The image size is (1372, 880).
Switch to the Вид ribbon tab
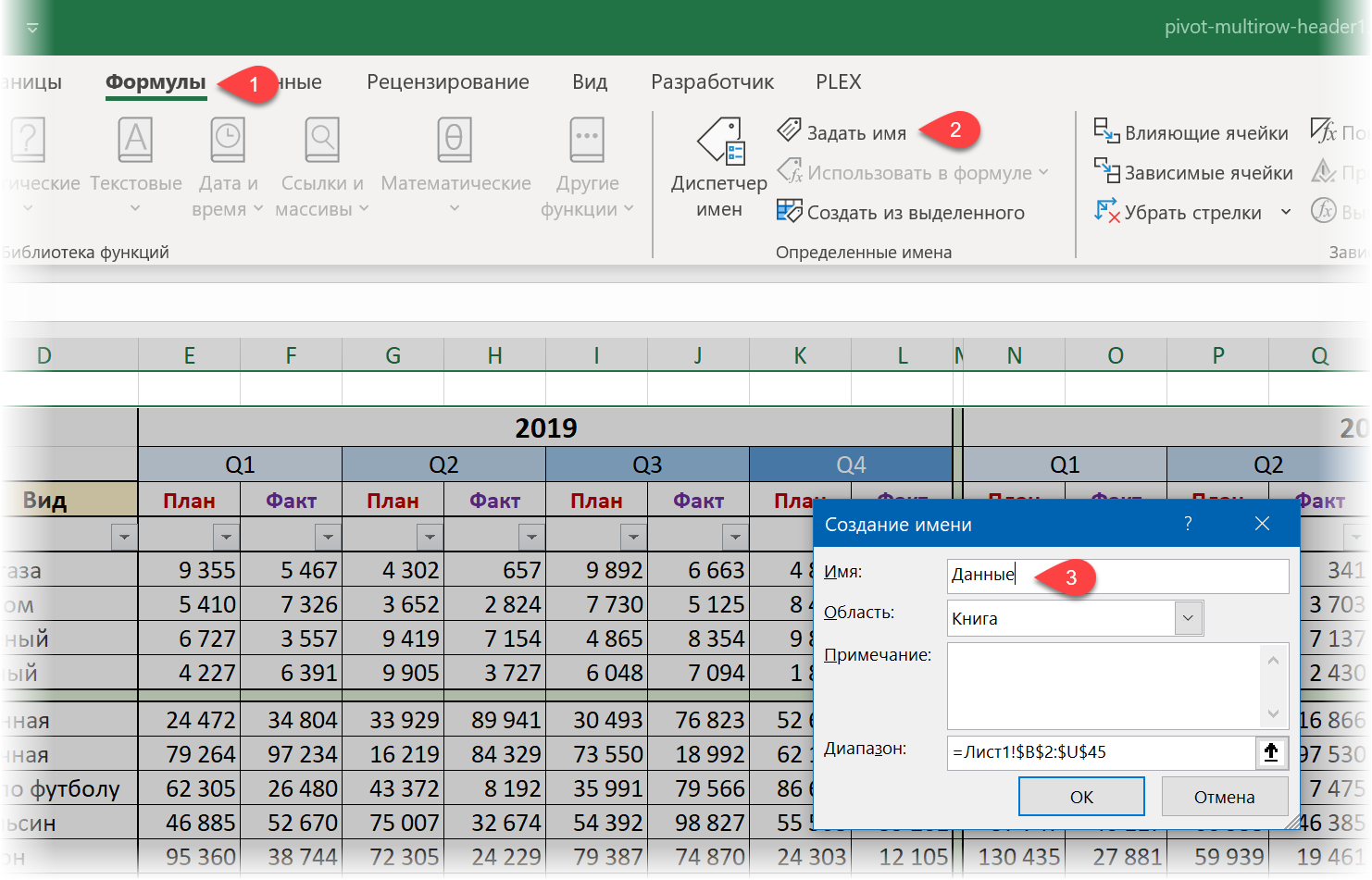(x=590, y=81)
